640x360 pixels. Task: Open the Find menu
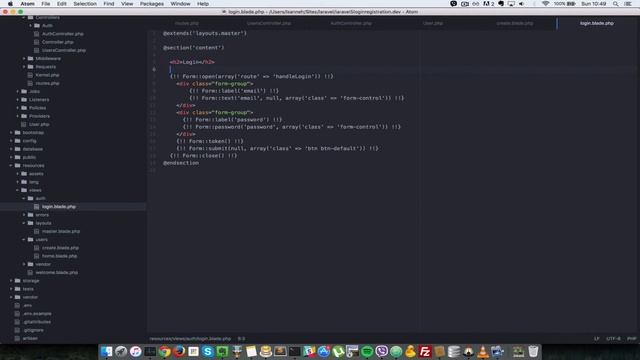click(x=109, y=4)
